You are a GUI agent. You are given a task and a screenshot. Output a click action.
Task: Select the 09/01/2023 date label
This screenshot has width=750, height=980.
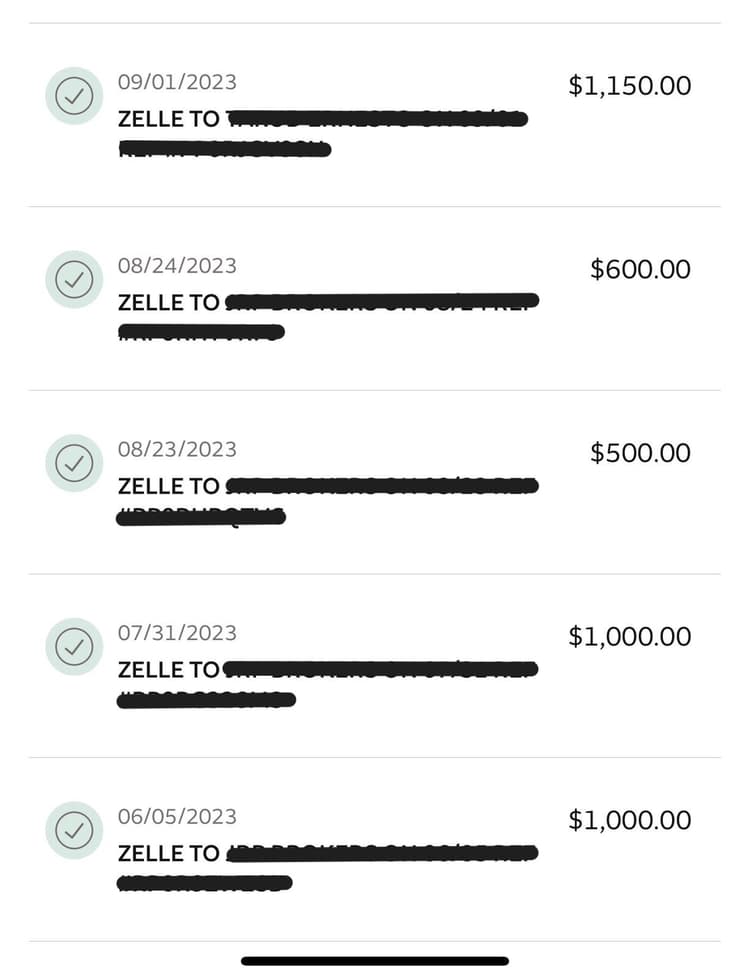[177, 83]
